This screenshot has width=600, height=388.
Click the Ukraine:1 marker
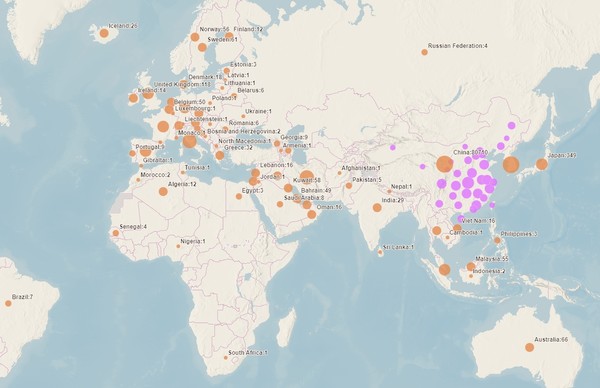[243, 116]
